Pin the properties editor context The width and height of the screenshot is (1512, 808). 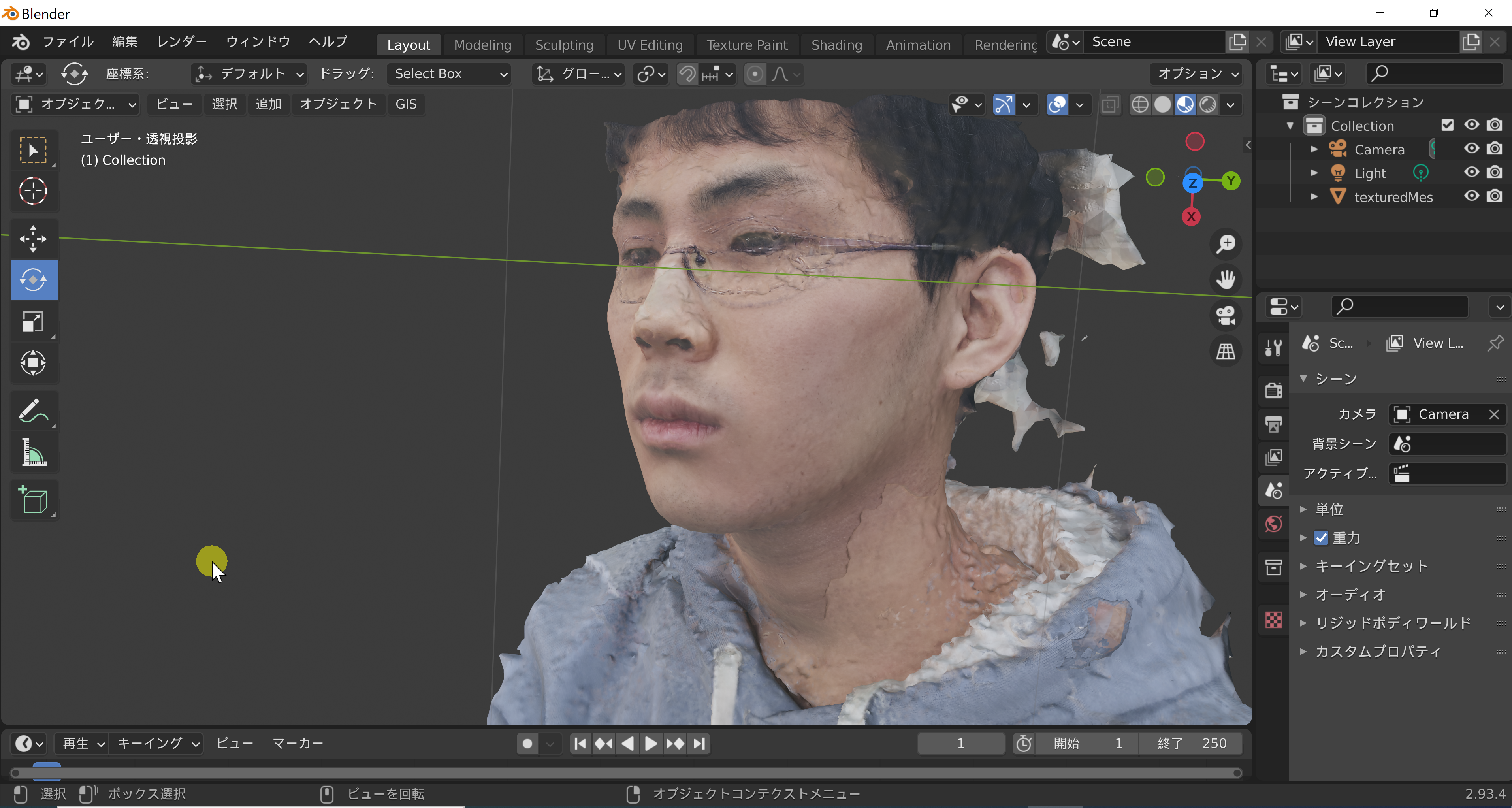1495,343
